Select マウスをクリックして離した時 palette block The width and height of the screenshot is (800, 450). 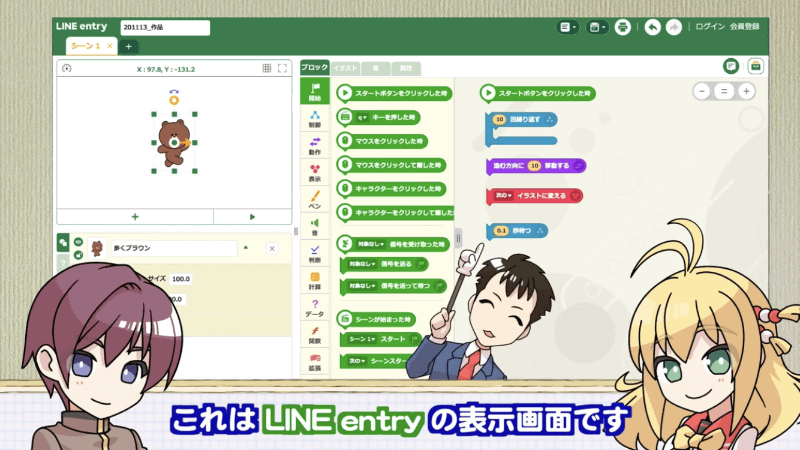coord(391,165)
